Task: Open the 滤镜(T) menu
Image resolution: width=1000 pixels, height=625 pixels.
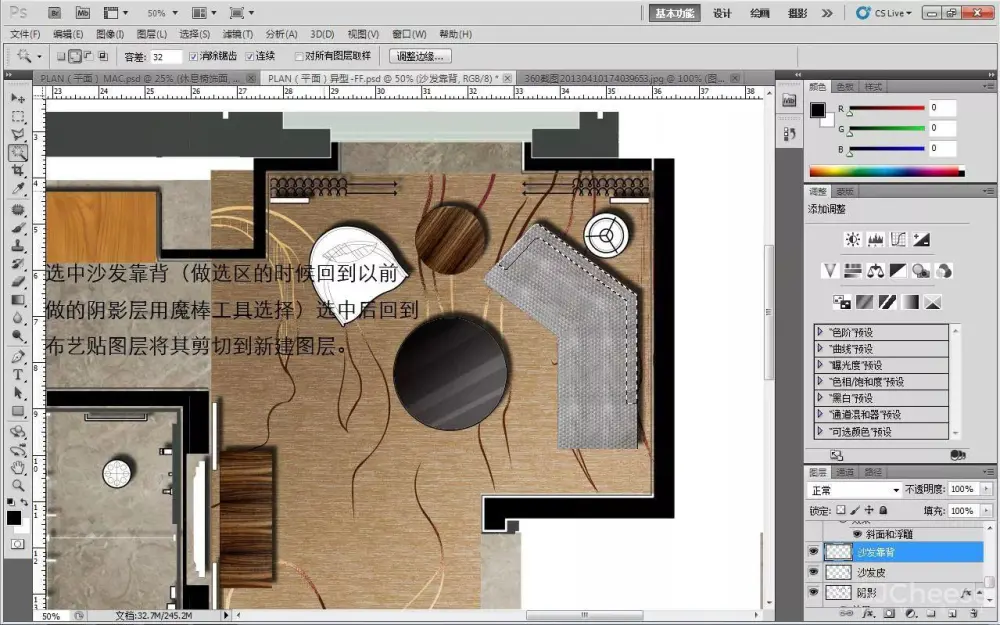Action: coord(236,34)
